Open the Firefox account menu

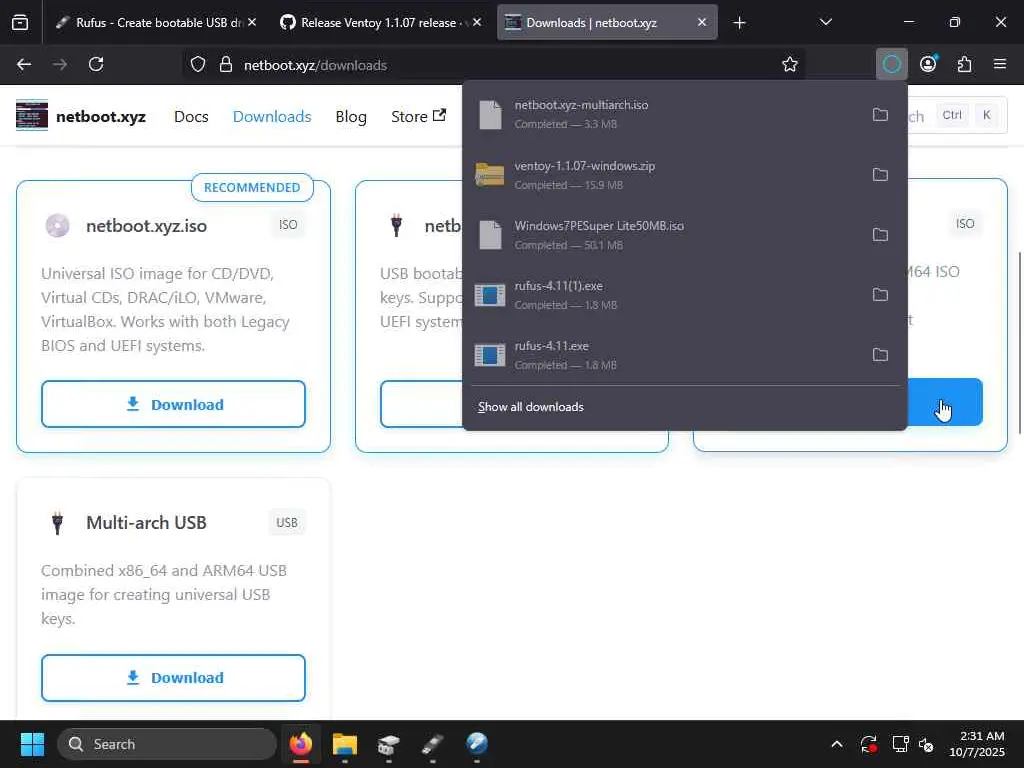point(928,64)
